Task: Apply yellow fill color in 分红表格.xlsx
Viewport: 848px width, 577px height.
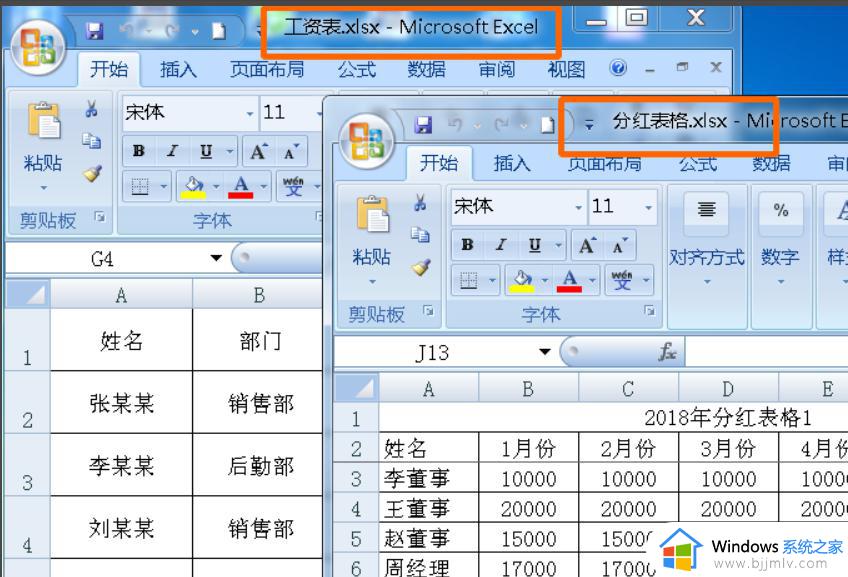Action: [521, 280]
